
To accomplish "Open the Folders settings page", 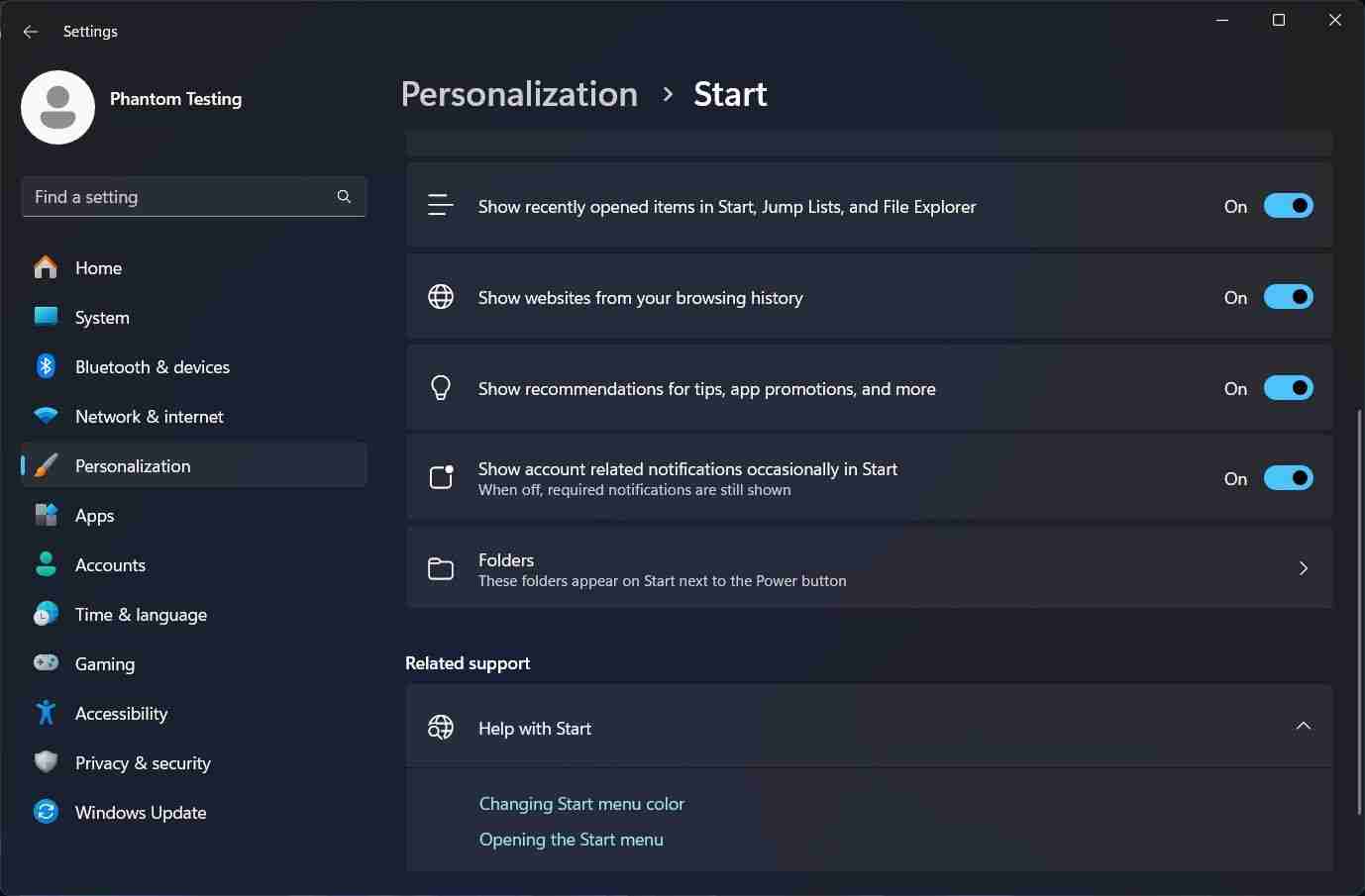I will coord(870,568).
